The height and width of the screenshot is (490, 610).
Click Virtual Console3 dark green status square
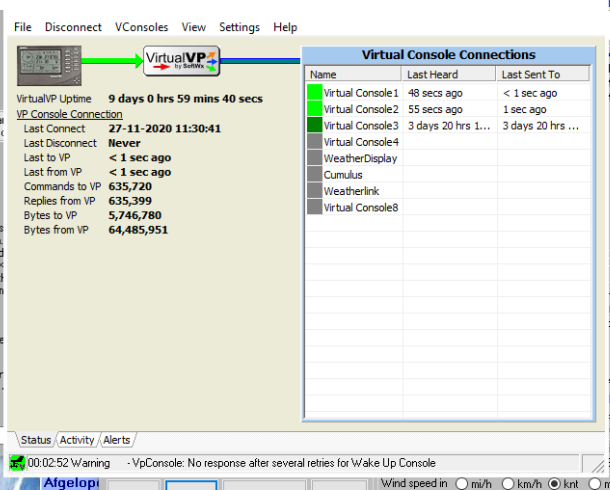click(314, 125)
